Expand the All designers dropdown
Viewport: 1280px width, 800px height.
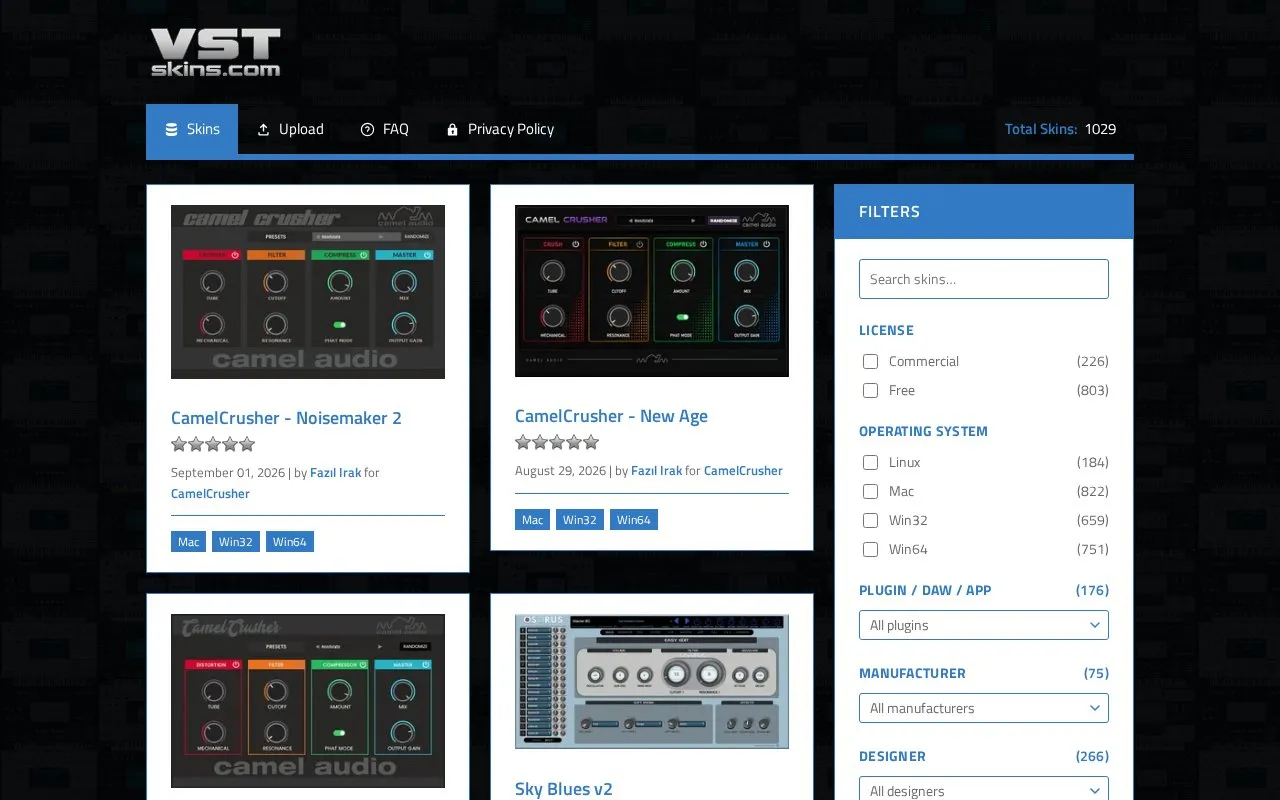pos(984,789)
